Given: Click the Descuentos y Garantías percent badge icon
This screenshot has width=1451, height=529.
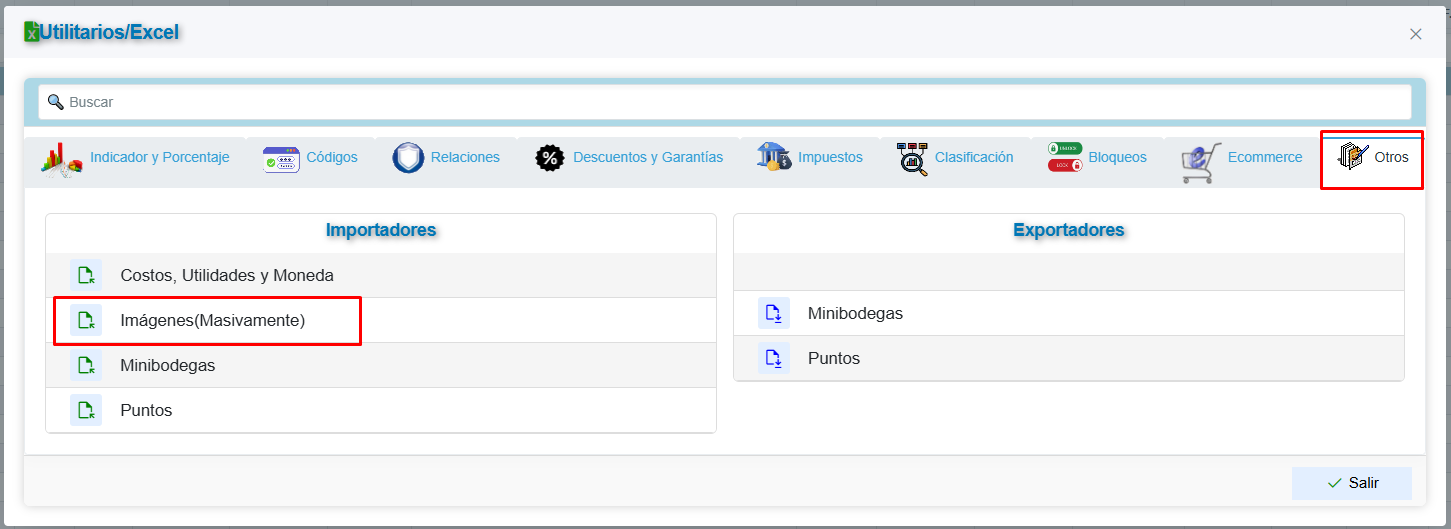Looking at the screenshot, I should click(x=550, y=158).
